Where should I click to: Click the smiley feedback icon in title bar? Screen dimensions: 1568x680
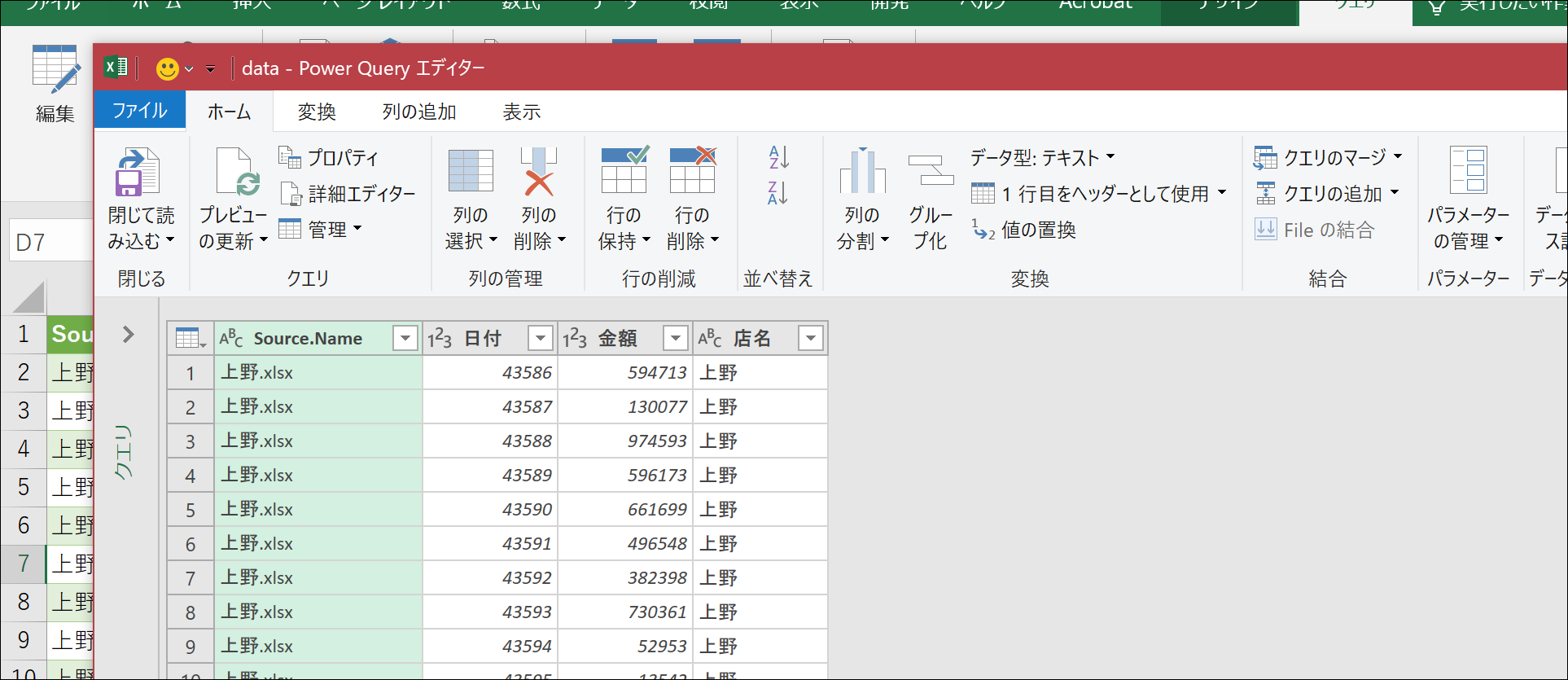tap(168, 68)
